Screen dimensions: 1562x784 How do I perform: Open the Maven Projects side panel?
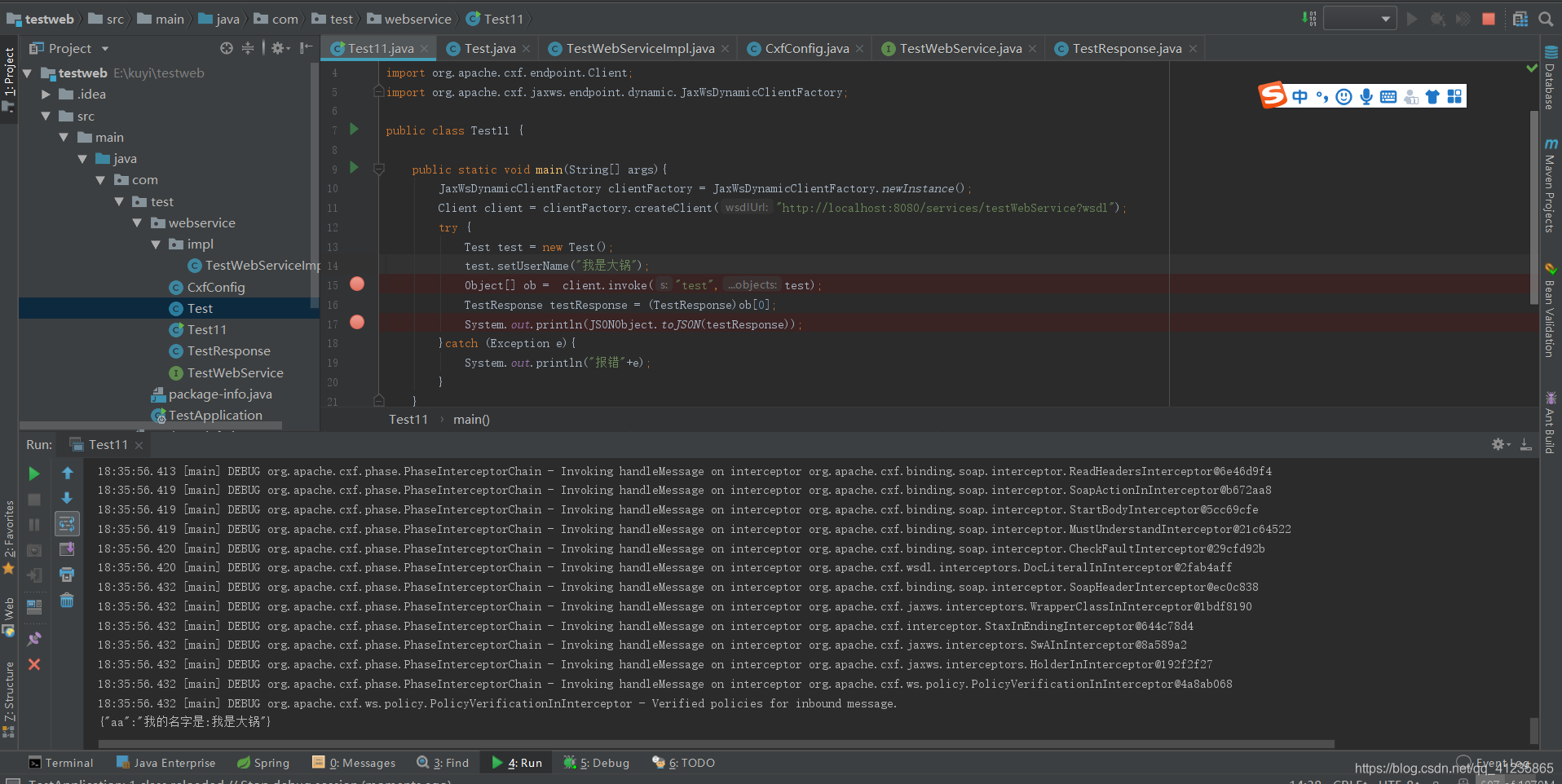(1551, 186)
